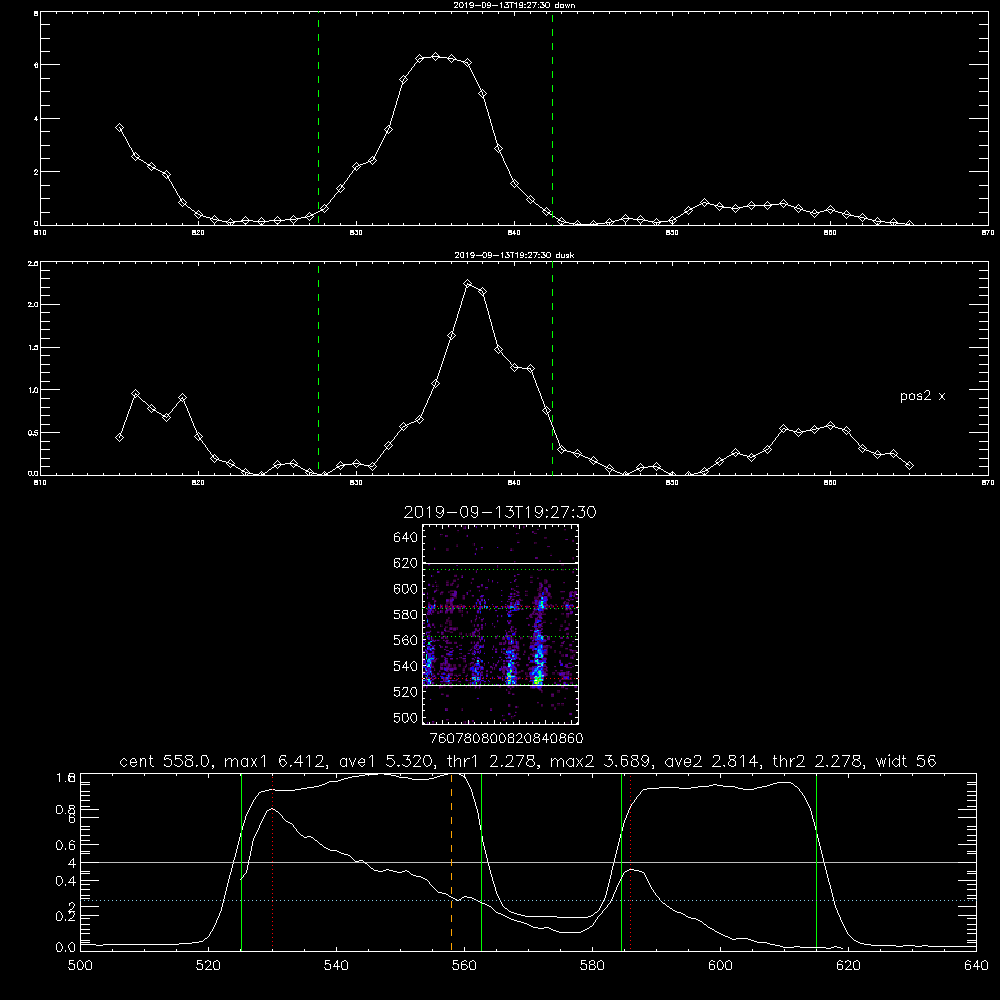This screenshot has width=1000, height=1000.
Task: Click right green dashed line in dusk plot
Action: click(552, 369)
